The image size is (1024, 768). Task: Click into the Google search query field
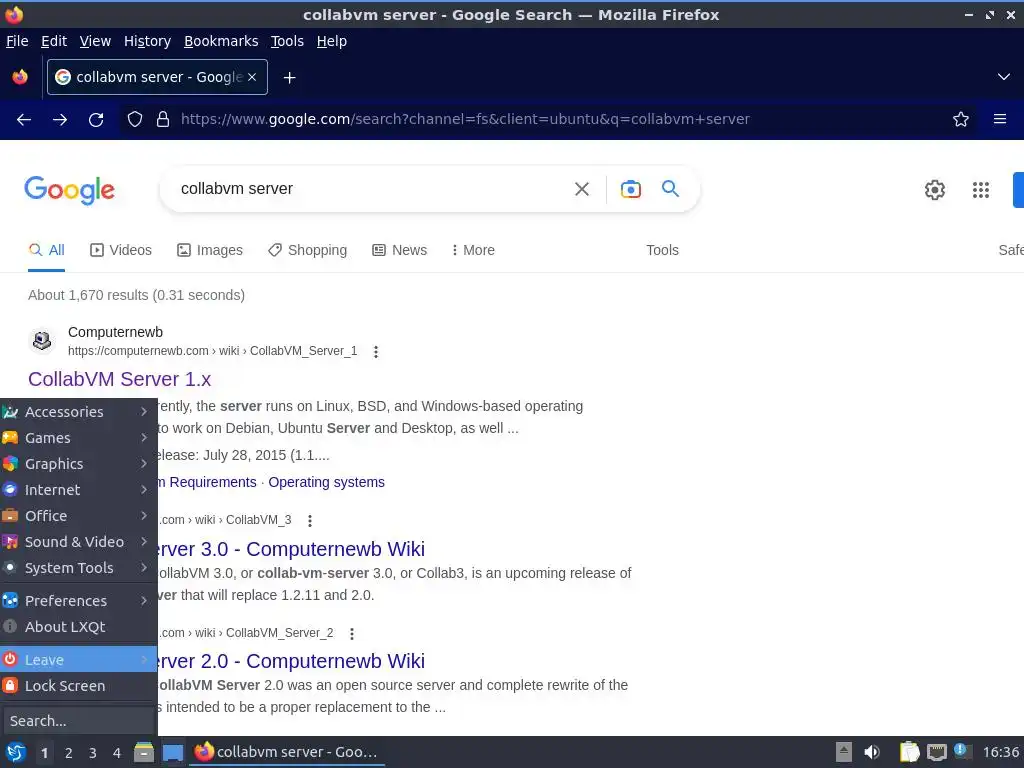369,189
